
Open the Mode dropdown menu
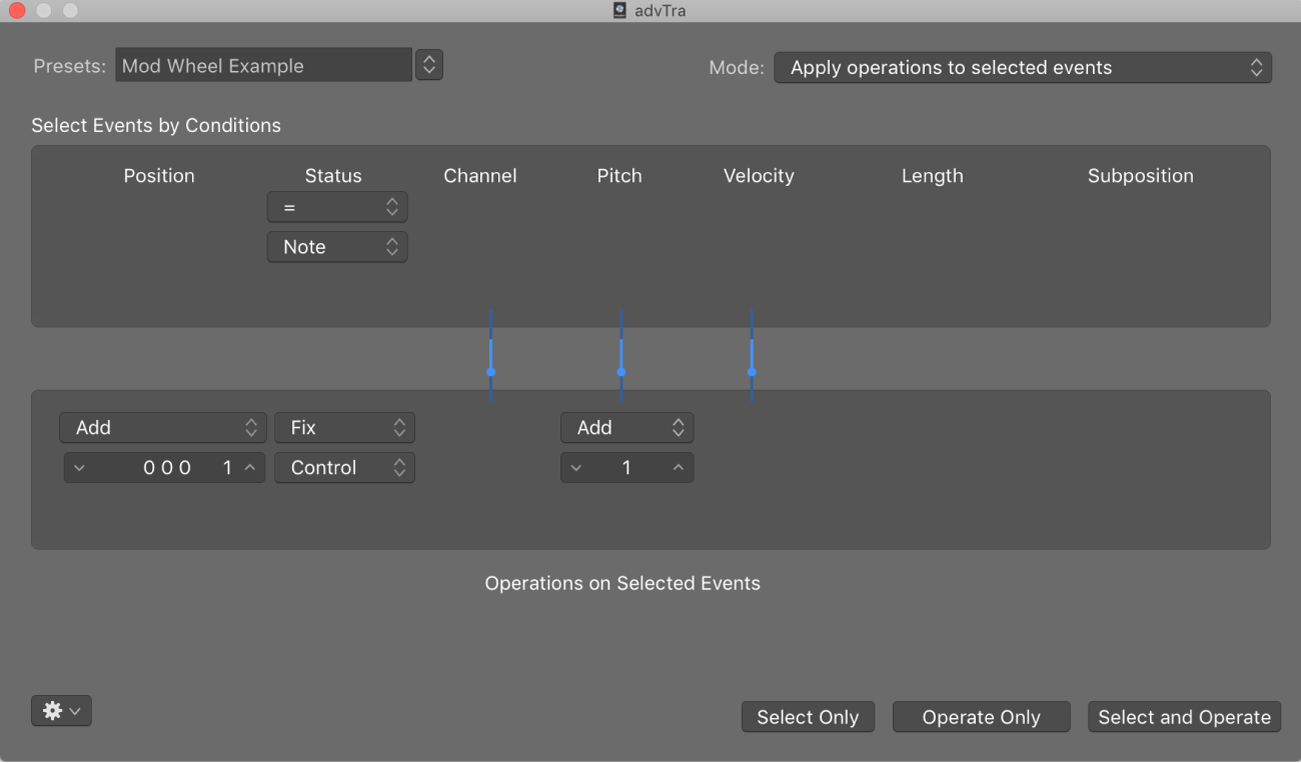click(x=1023, y=68)
